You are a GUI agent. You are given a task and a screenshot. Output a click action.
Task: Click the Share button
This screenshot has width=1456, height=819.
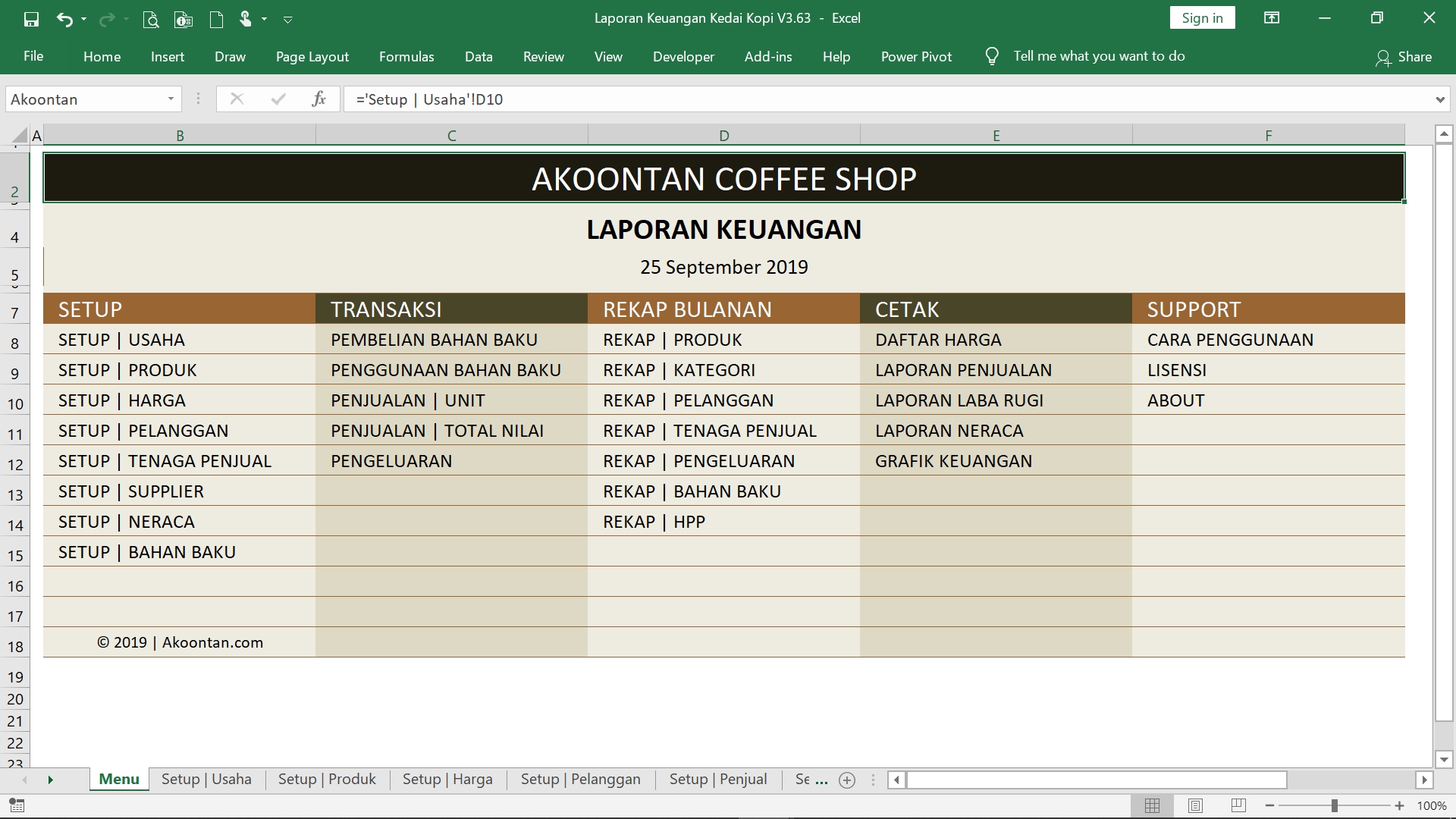(1404, 57)
